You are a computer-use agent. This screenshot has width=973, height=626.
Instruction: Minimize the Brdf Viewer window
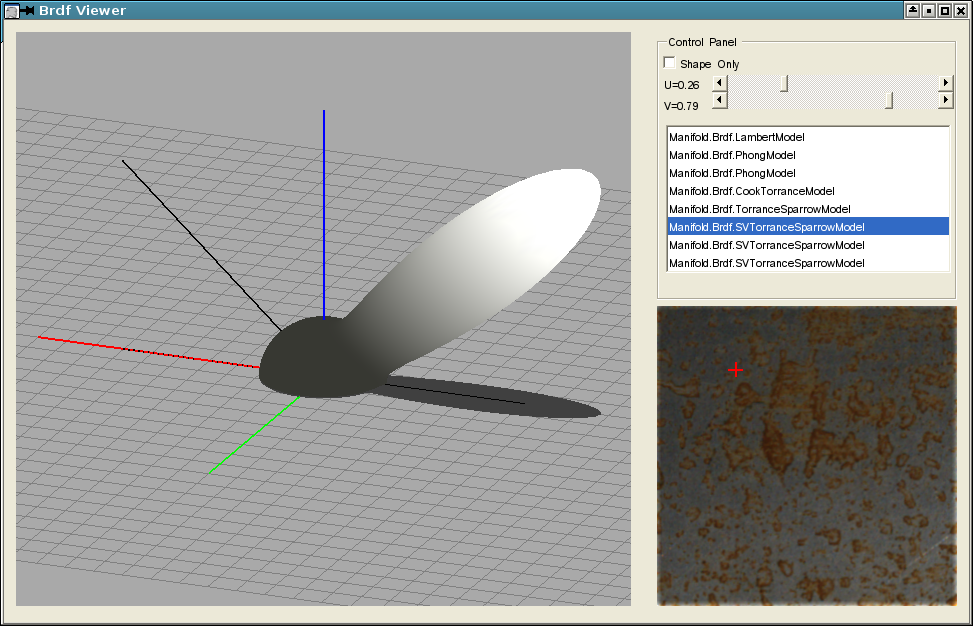928,10
